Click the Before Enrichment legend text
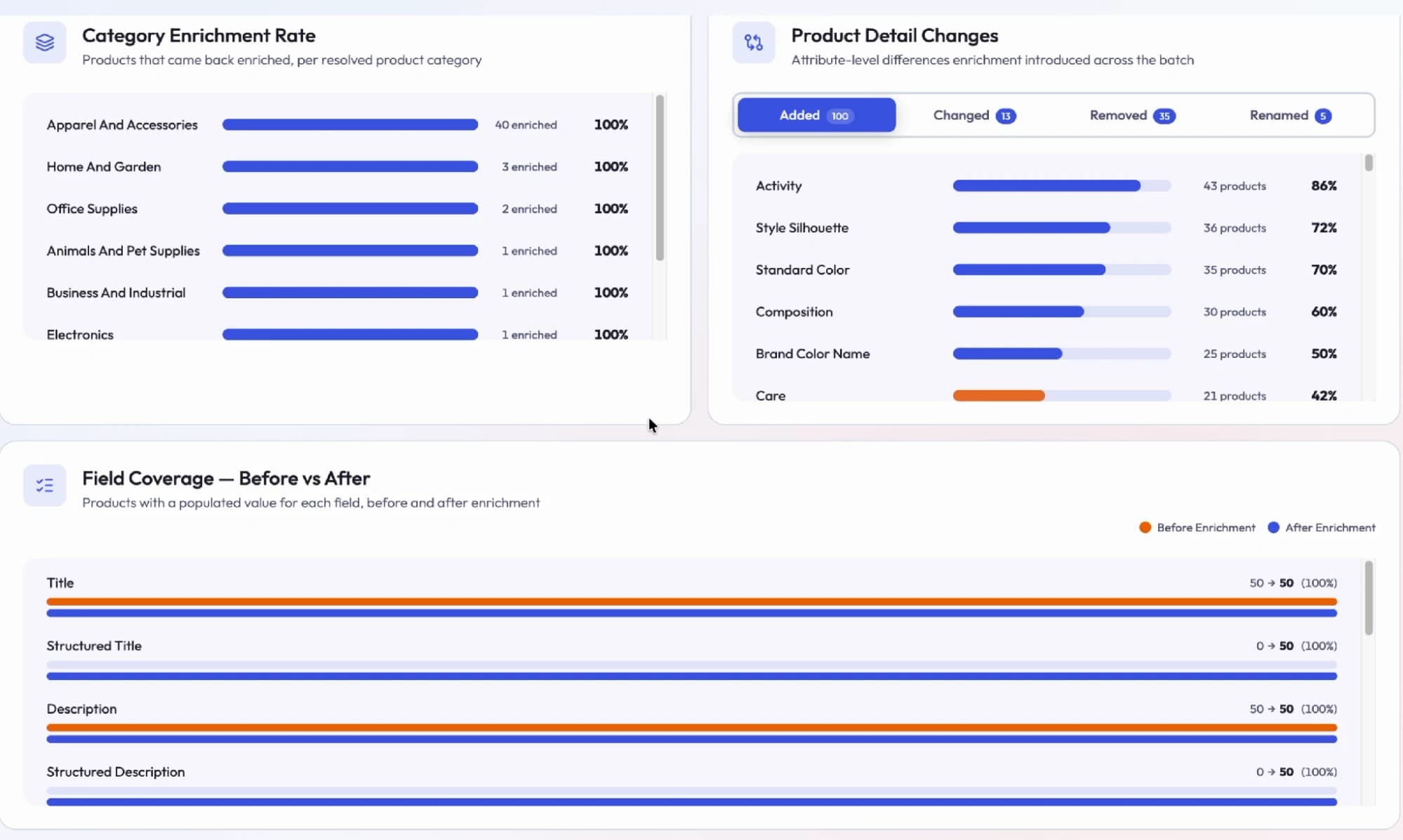 pyautogui.click(x=1206, y=528)
